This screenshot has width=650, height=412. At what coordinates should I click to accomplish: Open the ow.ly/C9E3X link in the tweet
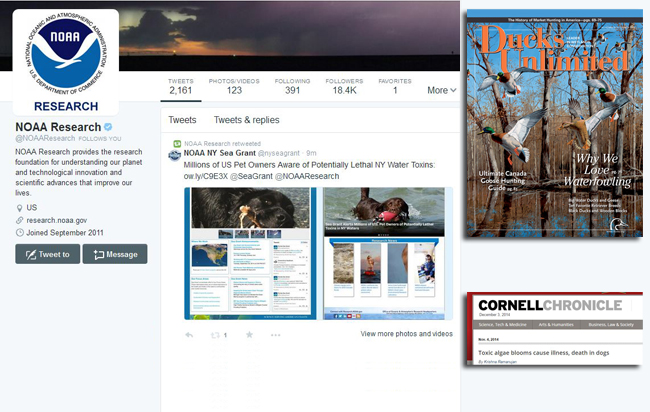click(205, 176)
